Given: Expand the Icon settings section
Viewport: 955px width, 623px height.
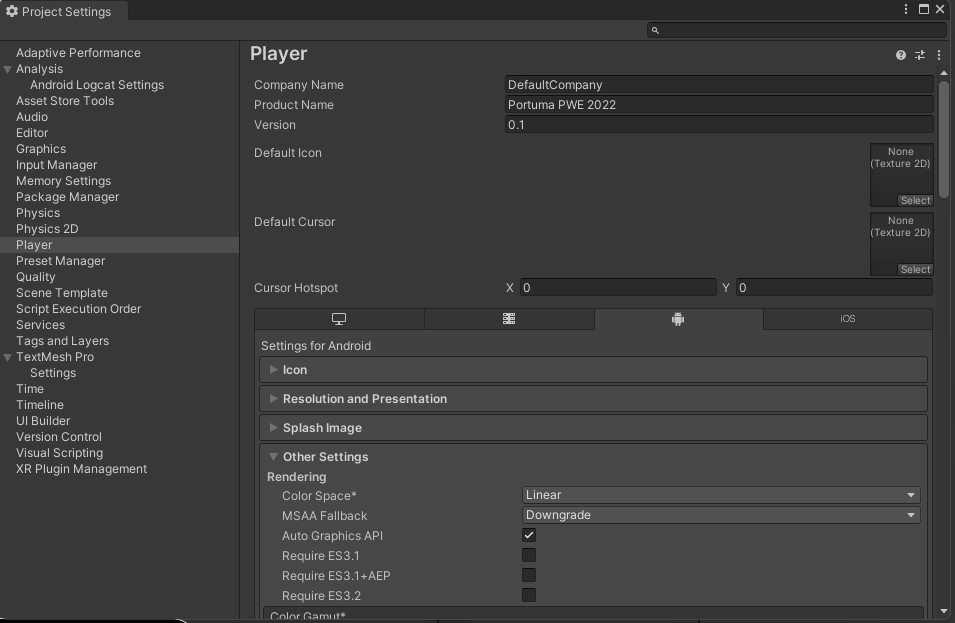Looking at the screenshot, I should click(x=593, y=370).
